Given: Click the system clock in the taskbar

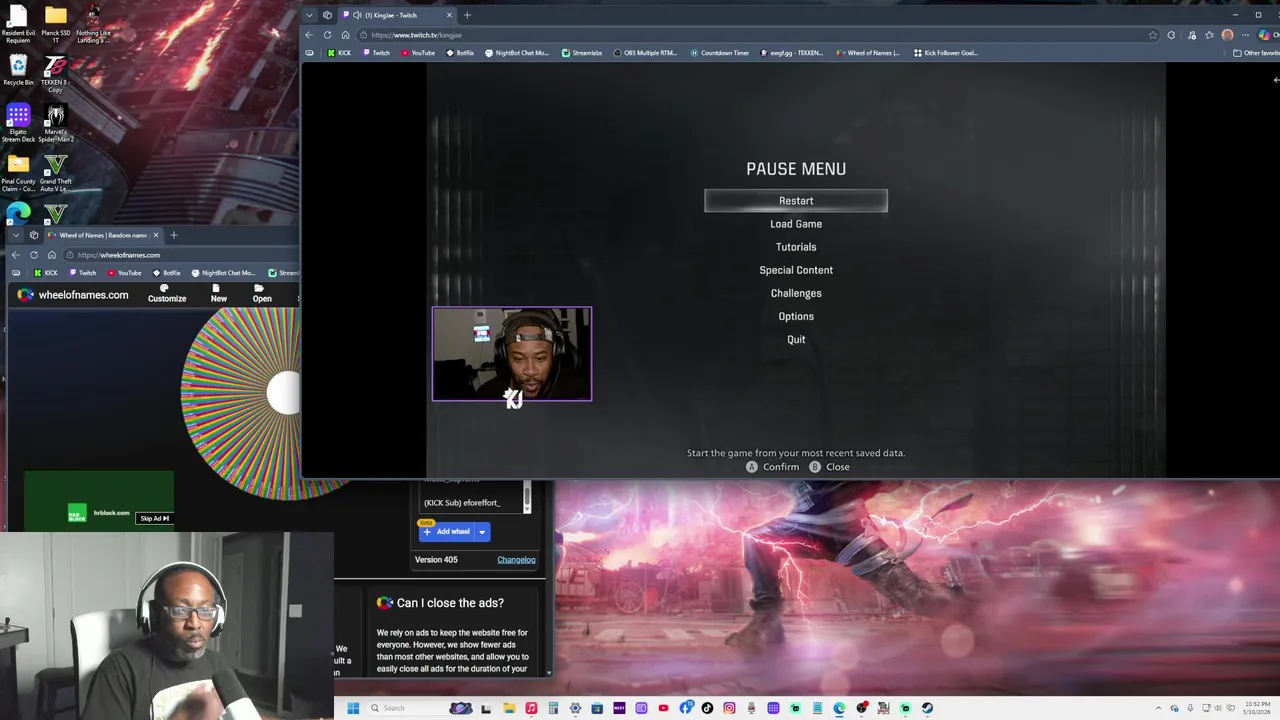Looking at the screenshot, I should click(x=1257, y=708).
